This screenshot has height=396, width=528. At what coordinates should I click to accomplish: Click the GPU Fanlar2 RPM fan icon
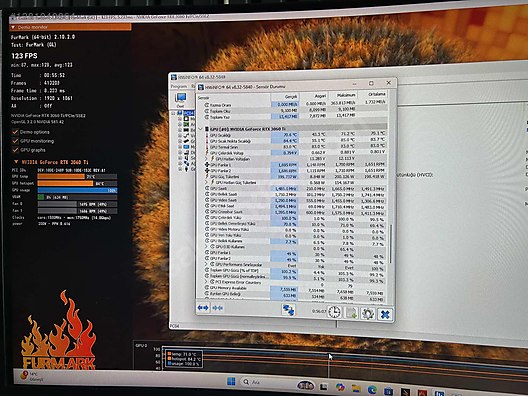pos(207,170)
